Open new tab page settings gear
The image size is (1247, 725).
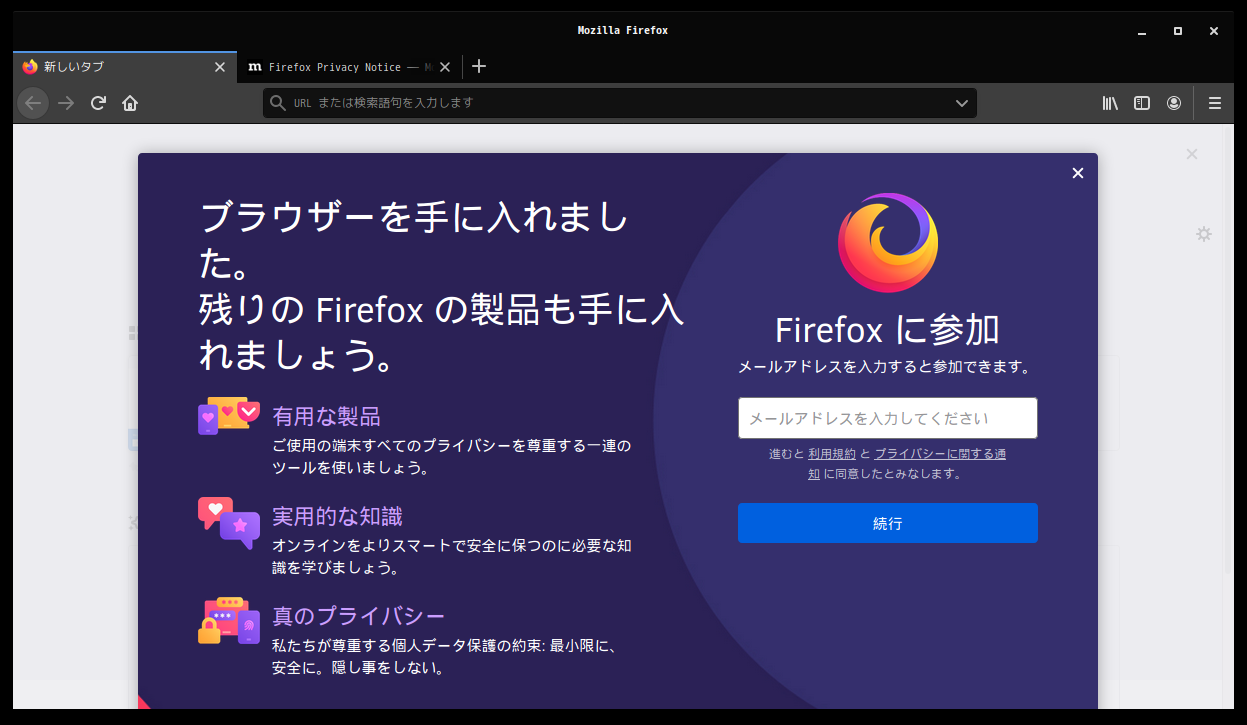coord(1204,234)
